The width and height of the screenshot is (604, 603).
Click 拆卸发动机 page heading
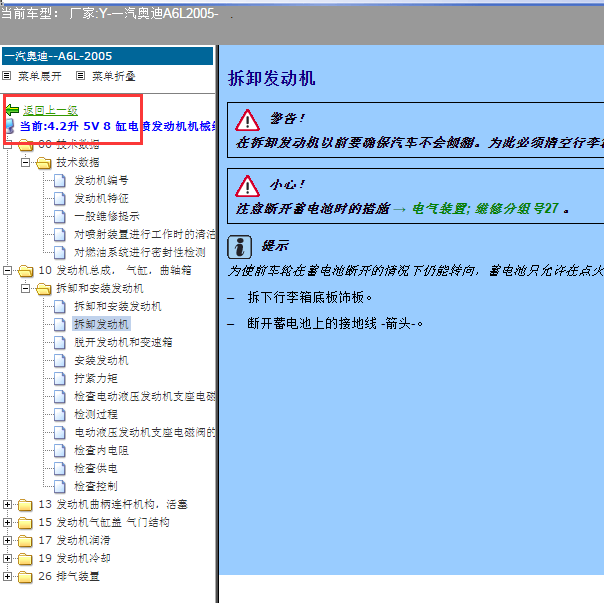pyautogui.click(x=272, y=78)
